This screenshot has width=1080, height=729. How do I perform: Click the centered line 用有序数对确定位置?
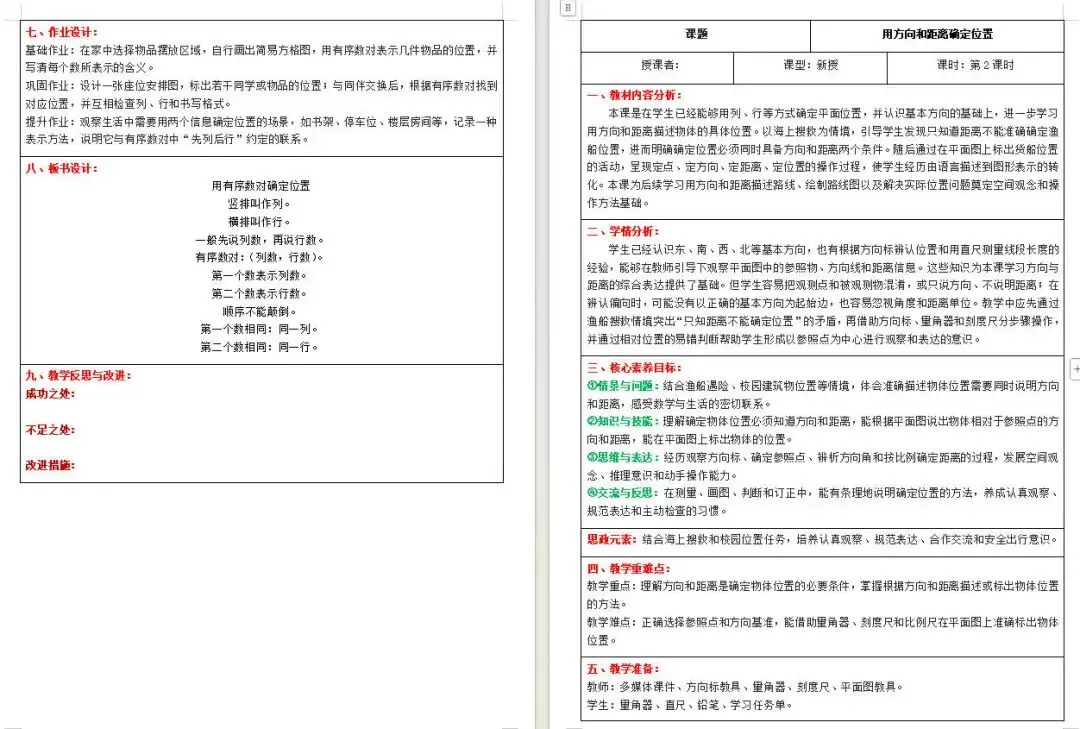tap(260, 185)
